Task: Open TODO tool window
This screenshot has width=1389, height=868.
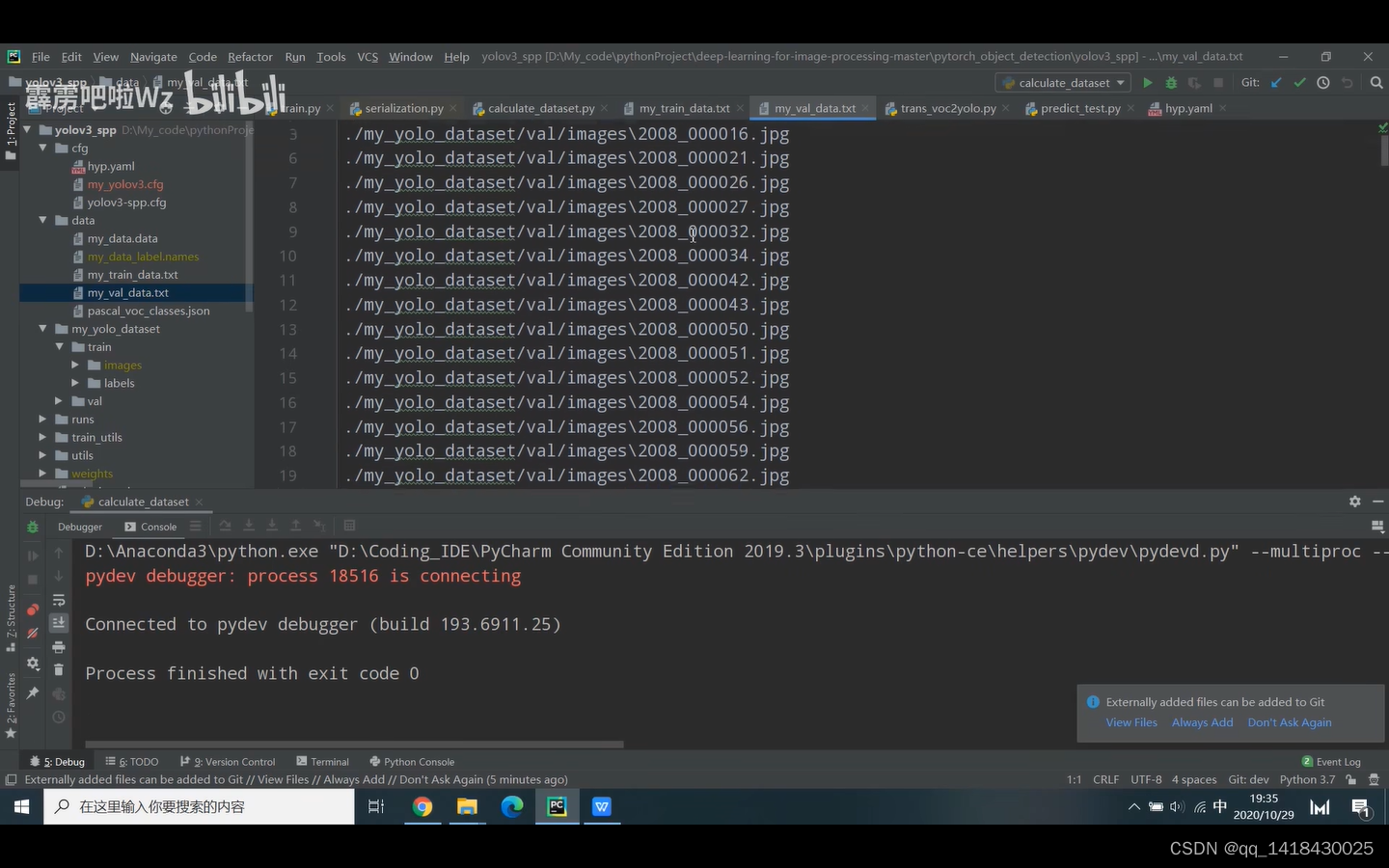Action: [132, 762]
